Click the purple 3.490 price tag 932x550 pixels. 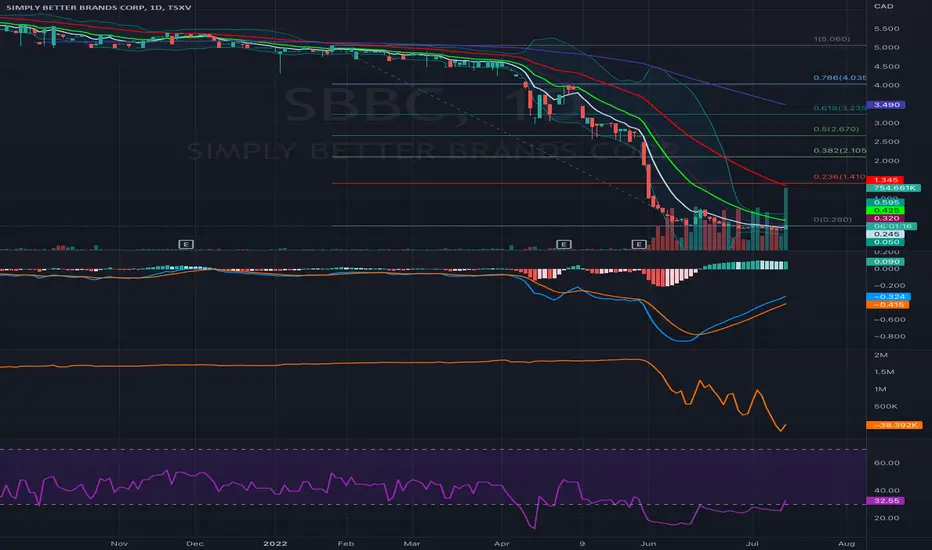point(886,105)
